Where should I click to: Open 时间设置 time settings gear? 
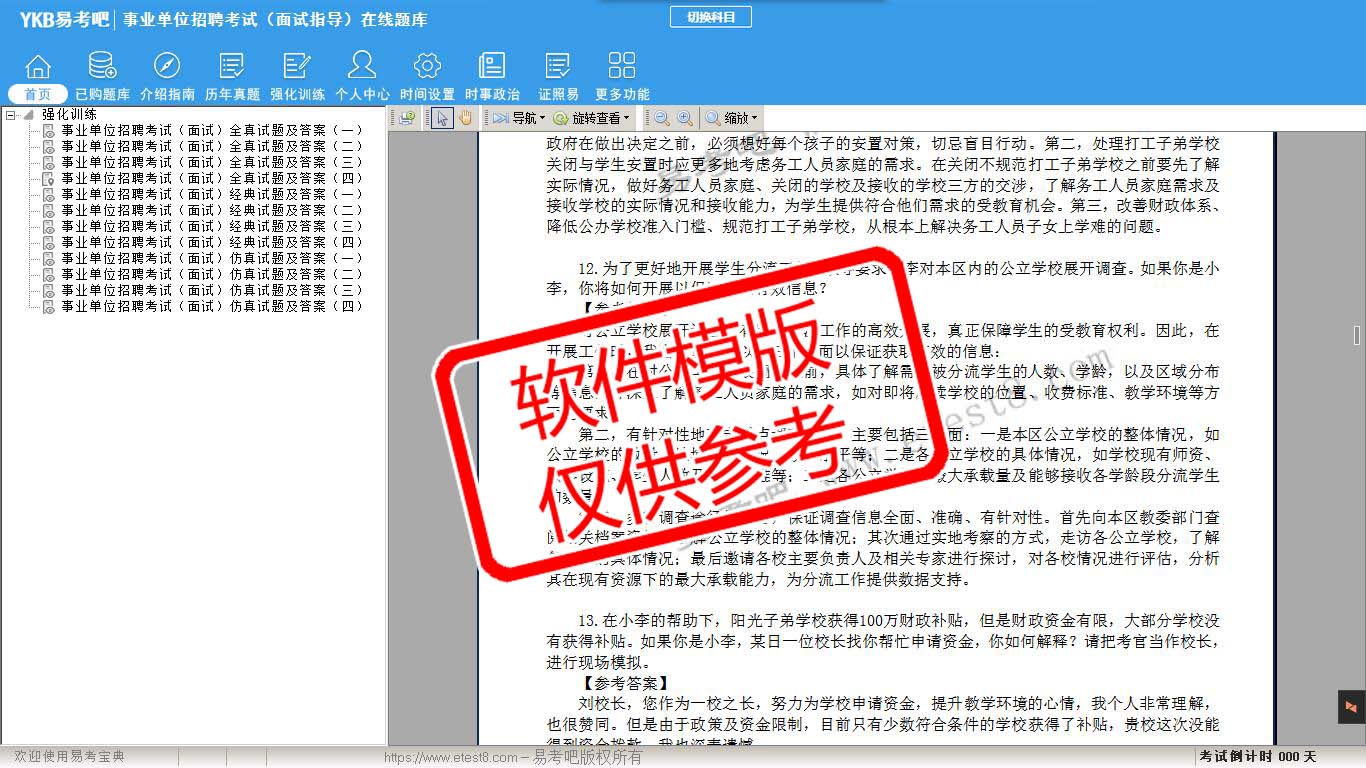pos(427,76)
